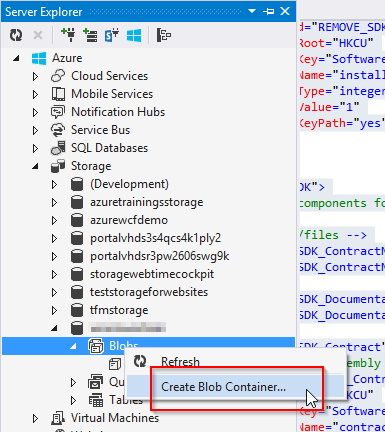
Task: Click the rightmost toolbar tree-view icon
Action: click(164, 35)
